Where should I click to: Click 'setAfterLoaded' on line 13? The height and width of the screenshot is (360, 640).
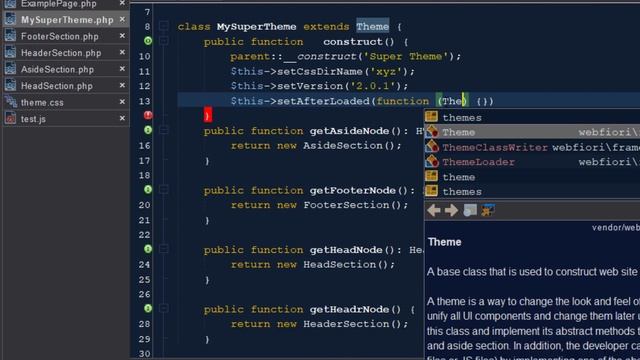323,101
